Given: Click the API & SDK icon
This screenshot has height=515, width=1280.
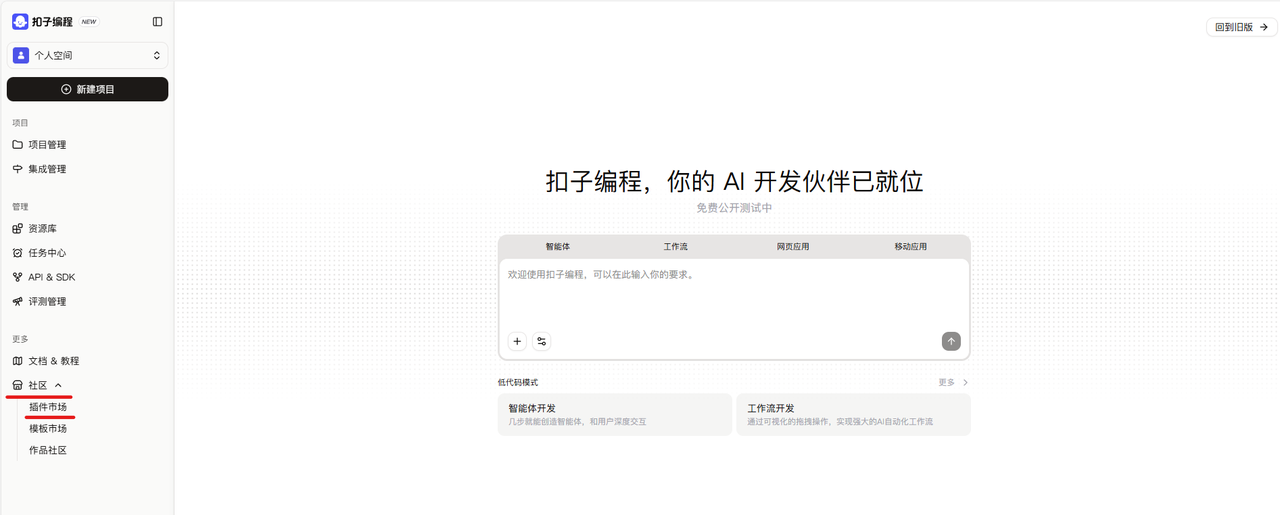Looking at the screenshot, I should (18, 277).
